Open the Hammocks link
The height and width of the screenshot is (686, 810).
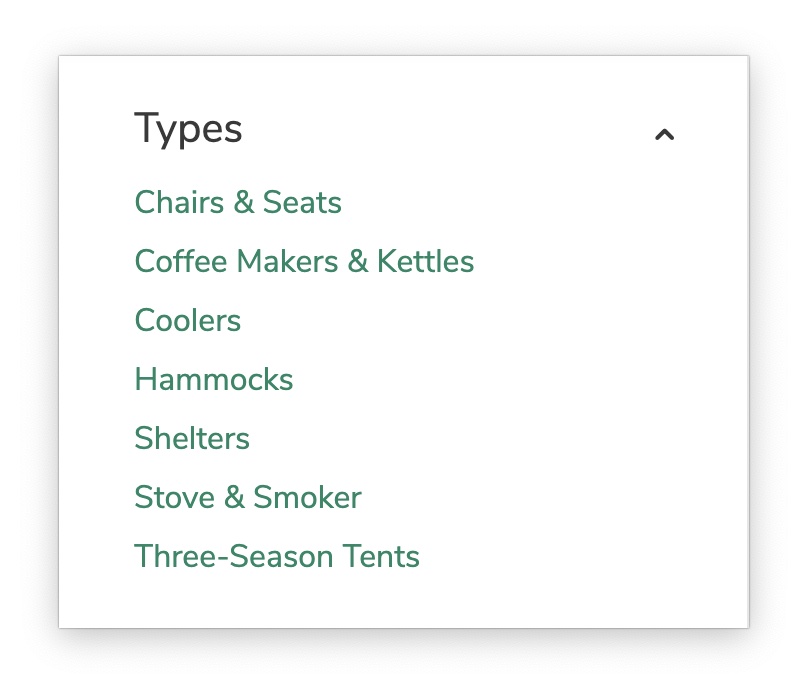click(x=214, y=380)
